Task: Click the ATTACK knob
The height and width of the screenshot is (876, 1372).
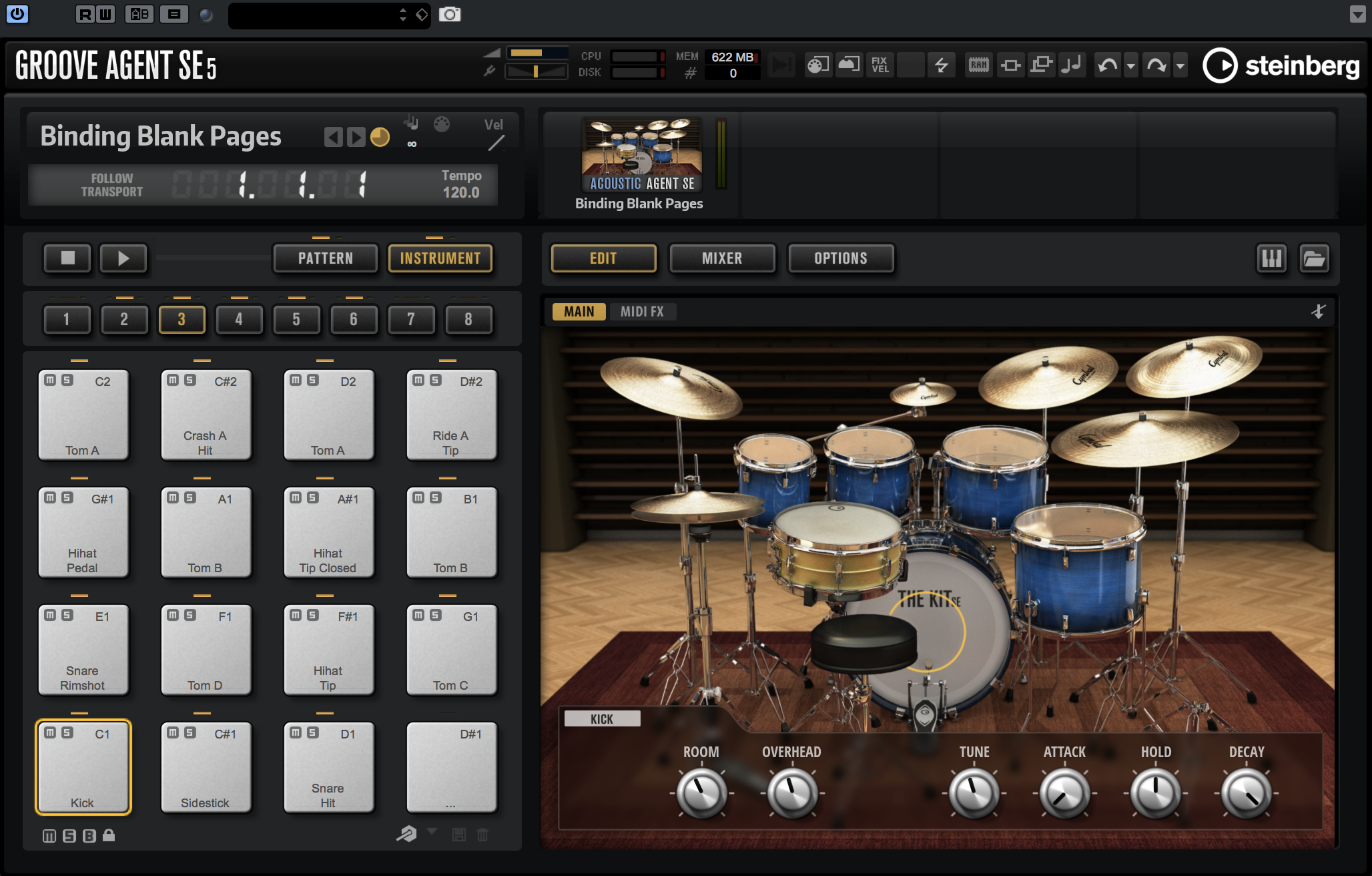Action: point(1065,793)
